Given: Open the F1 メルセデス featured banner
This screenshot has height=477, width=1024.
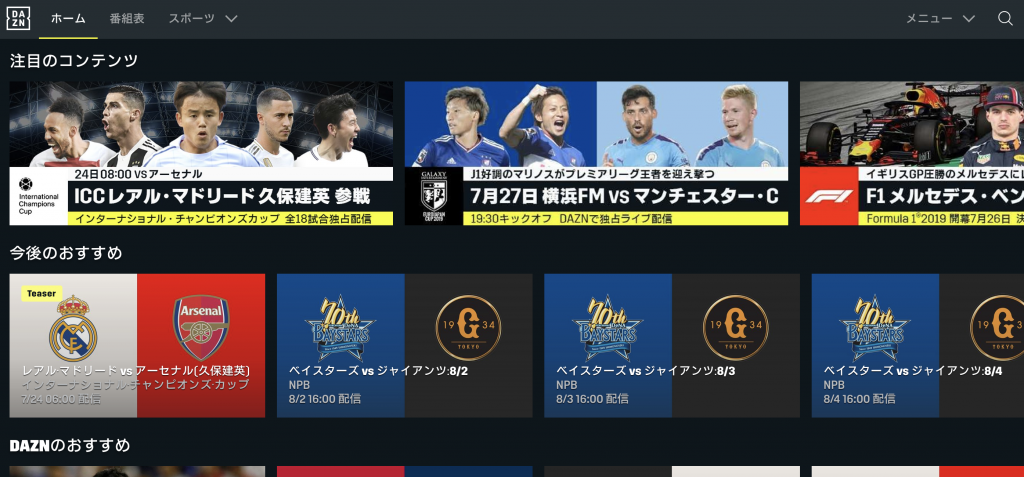Looking at the screenshot, I should click(x=912, y=154).
